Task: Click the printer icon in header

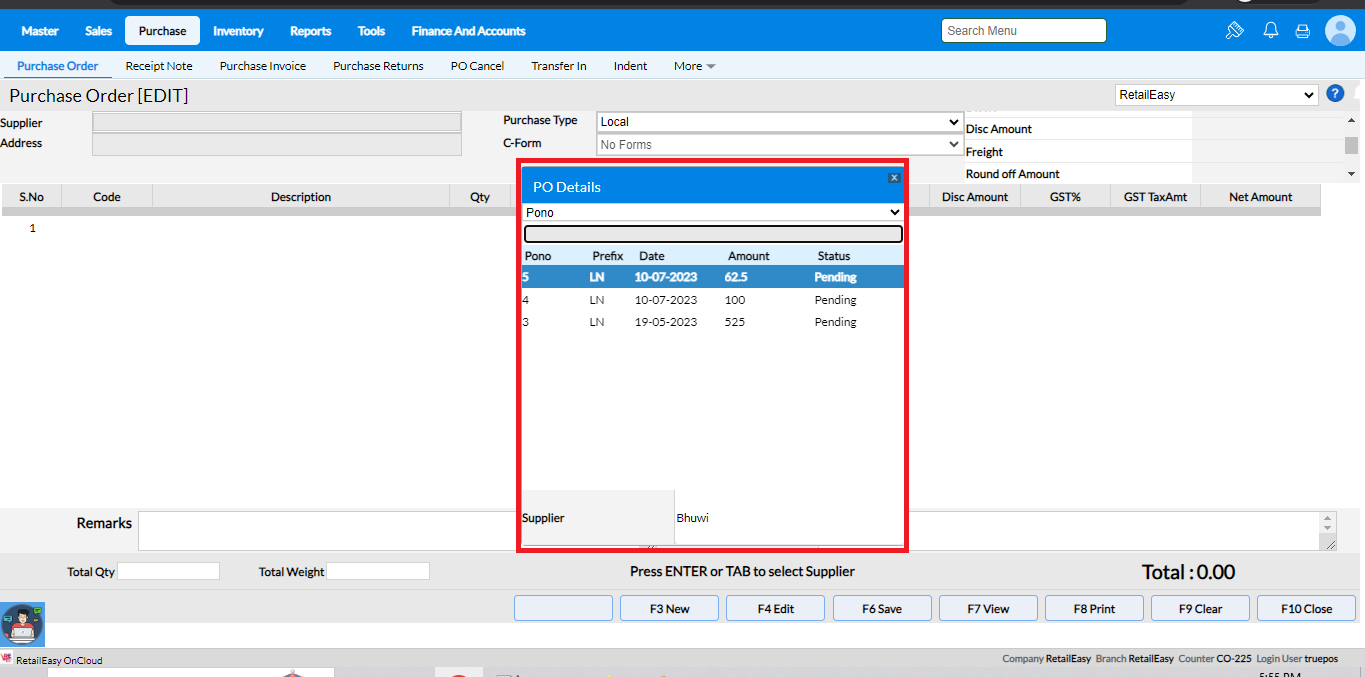Action: pyautogui.click(x=1302, y=31)
